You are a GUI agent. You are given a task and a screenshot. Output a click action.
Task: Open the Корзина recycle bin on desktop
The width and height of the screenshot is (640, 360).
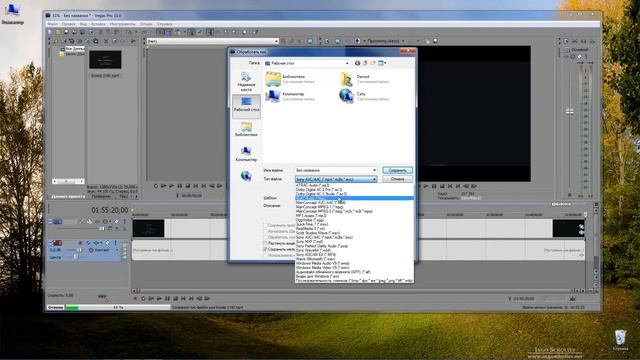pyautogui.click(x=620, y=340)
